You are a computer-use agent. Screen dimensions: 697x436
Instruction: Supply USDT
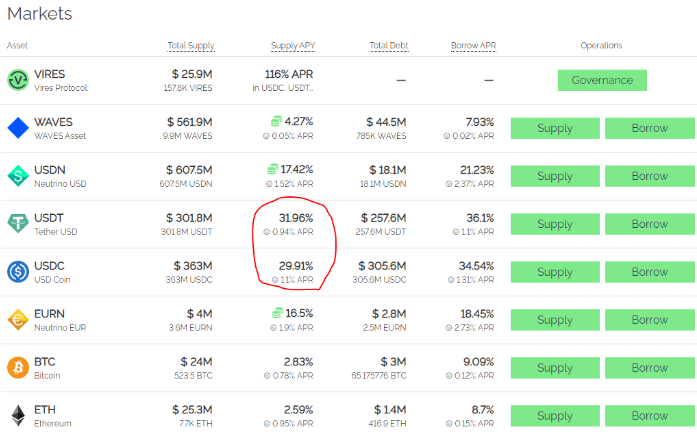555,224
